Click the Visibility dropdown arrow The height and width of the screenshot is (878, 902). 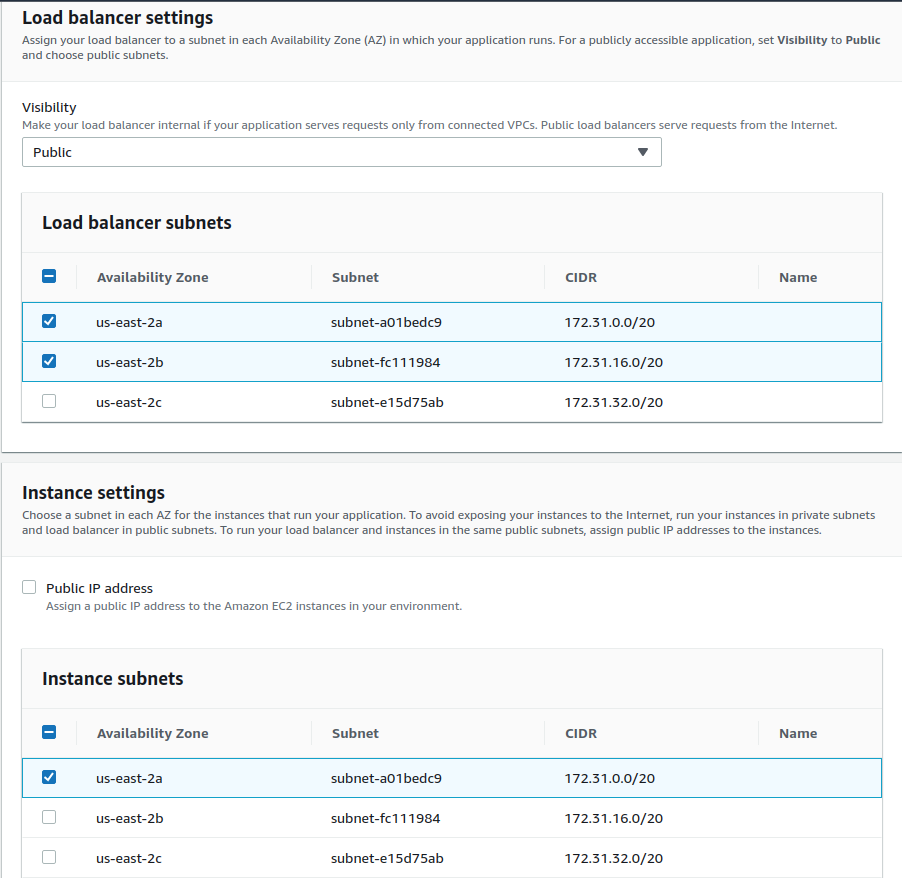pyautogui.click(x=643, y=152)
